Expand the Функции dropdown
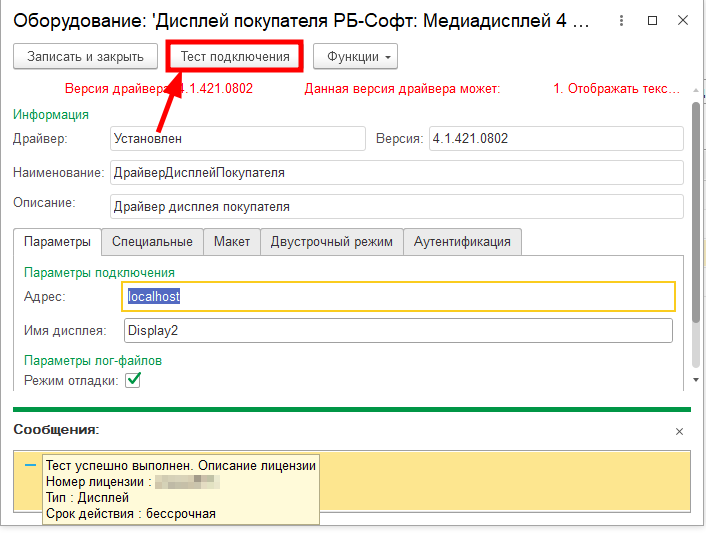 coord(355,57)
